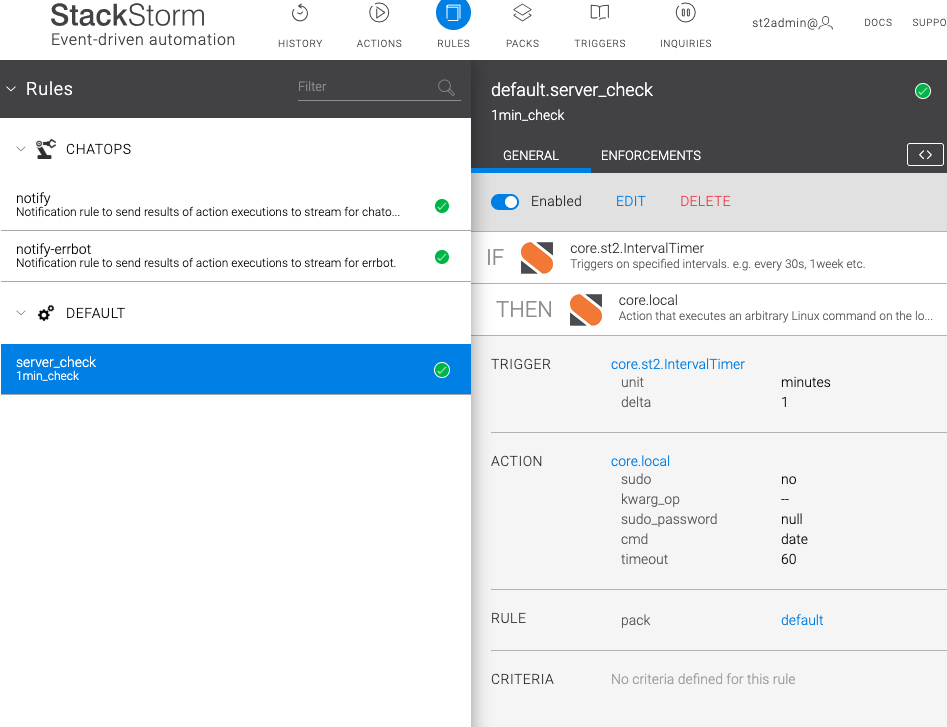The width and height of the screenshot is (947, 727).
Task: Collapse the CHATOPS pack group
Action: tap(21, 149)
